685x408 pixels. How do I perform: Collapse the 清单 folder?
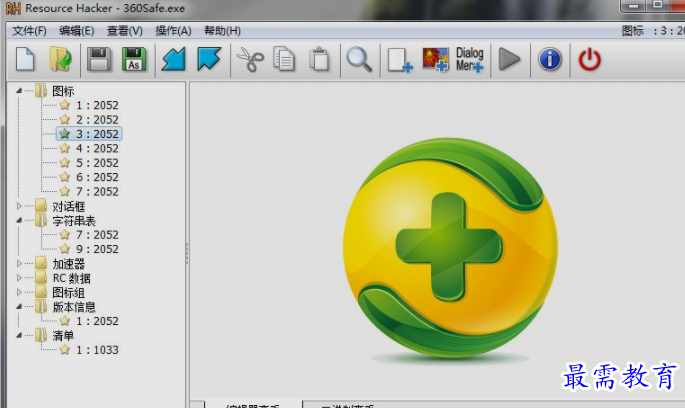tap(19, 335)
